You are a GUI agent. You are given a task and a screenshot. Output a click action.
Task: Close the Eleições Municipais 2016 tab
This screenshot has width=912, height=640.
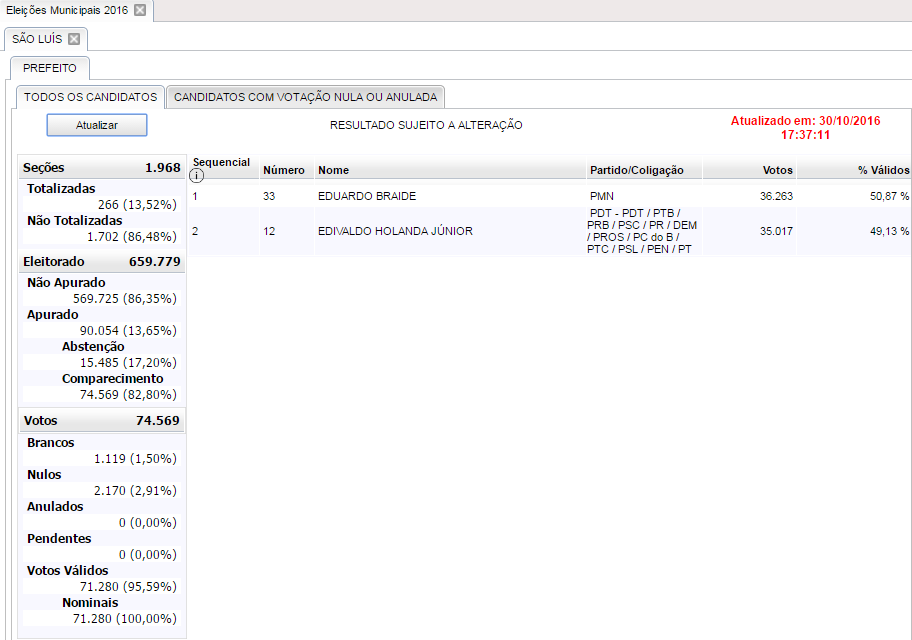(140, 10)
